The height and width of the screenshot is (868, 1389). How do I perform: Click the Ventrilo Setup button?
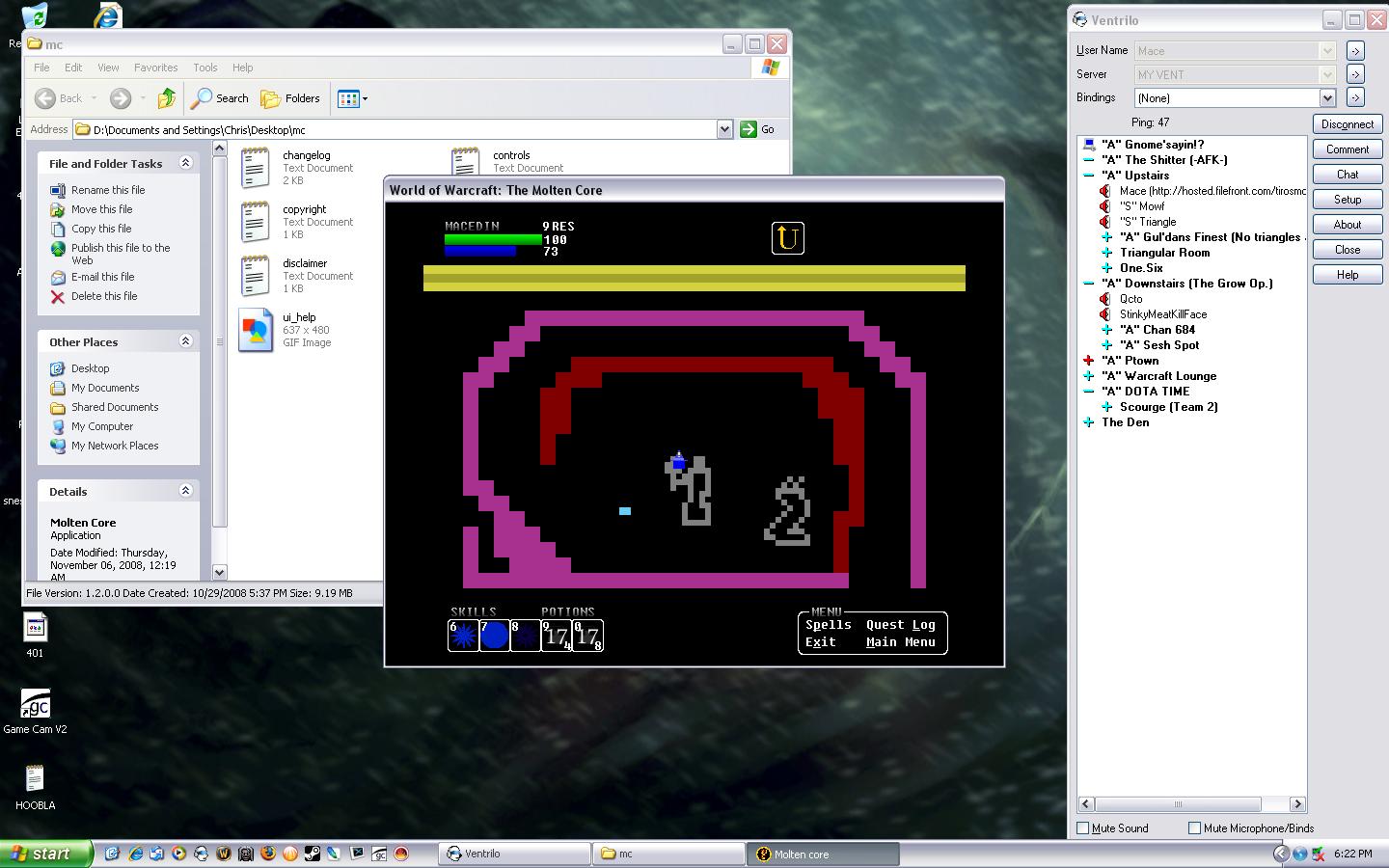[x=1347, y=200]
